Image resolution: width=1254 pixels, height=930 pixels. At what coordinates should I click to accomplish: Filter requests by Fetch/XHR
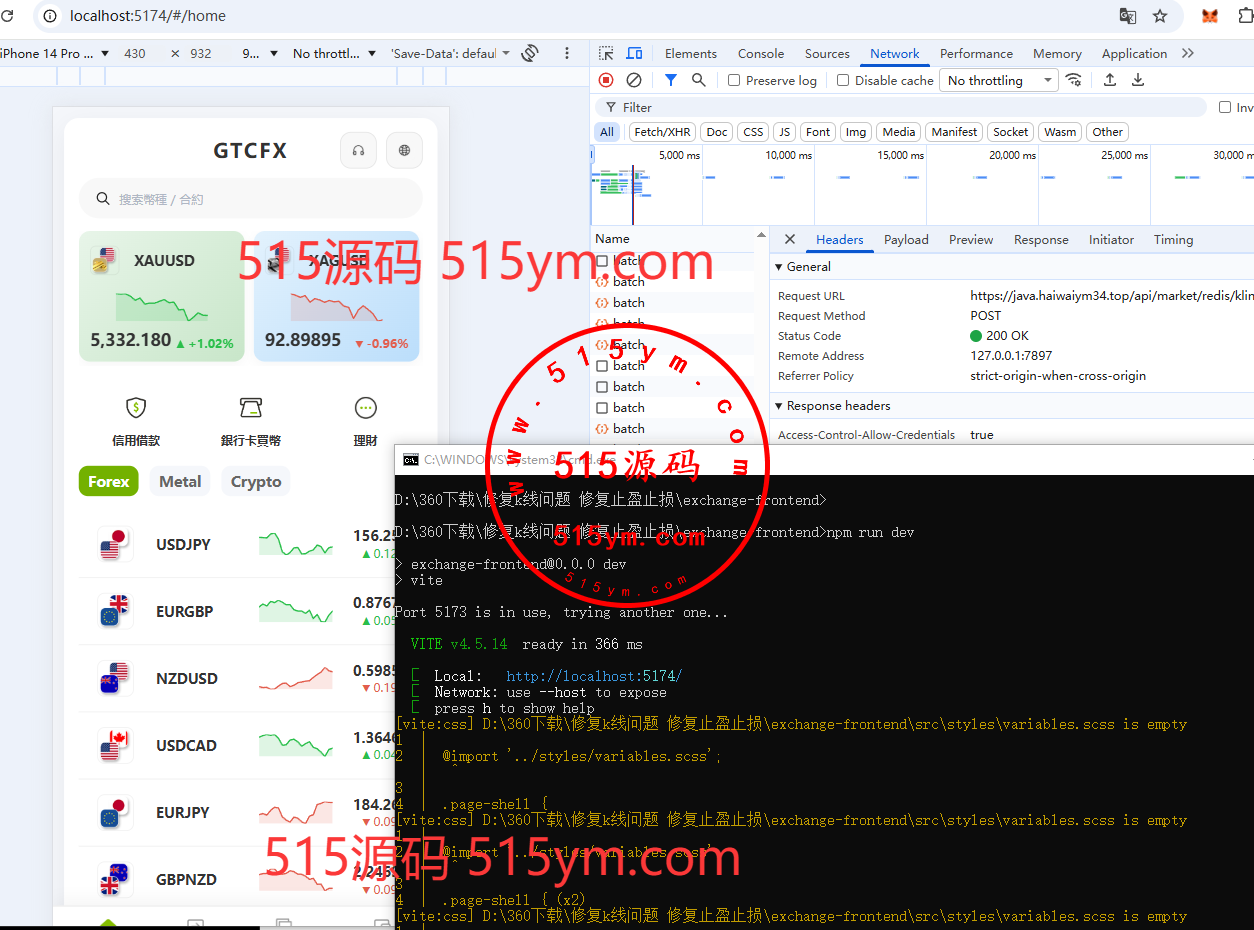point(662,132)
